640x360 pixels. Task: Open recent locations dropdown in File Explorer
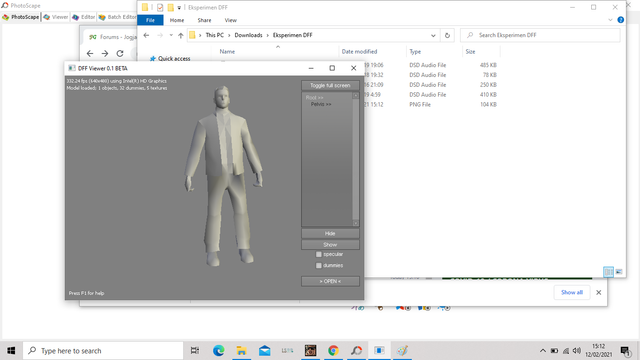point(171,35)
